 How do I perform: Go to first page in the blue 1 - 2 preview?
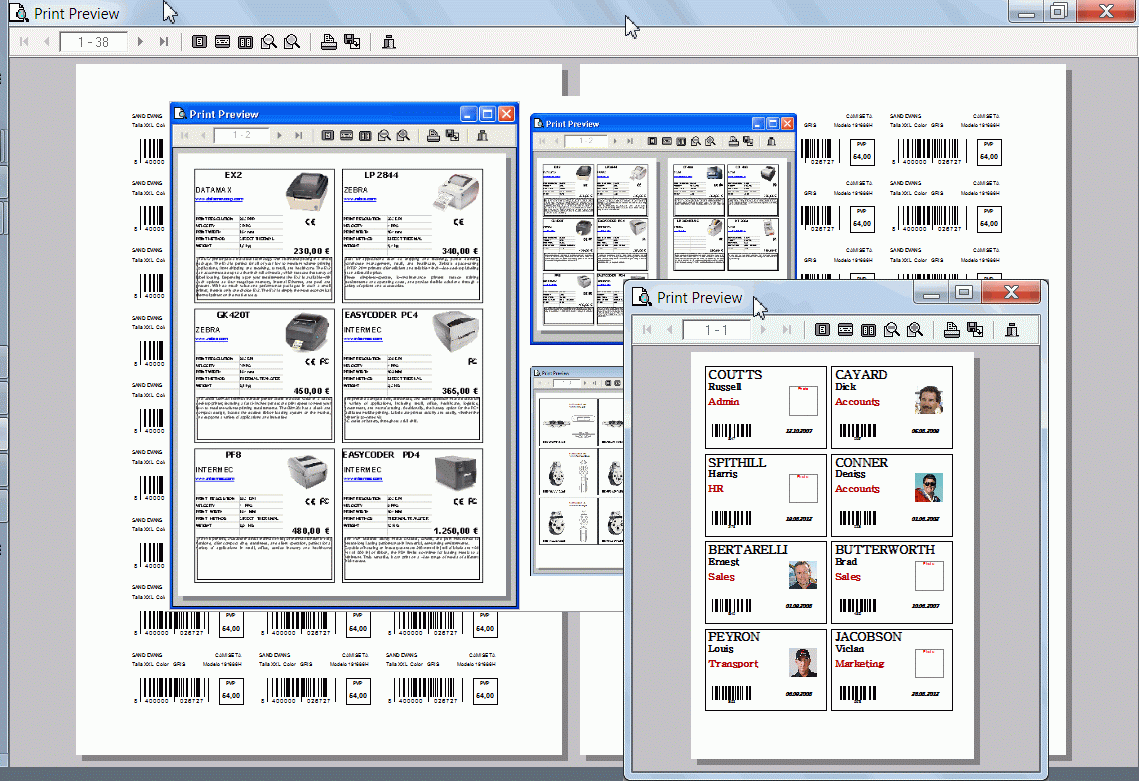click(x=185, y=136)
